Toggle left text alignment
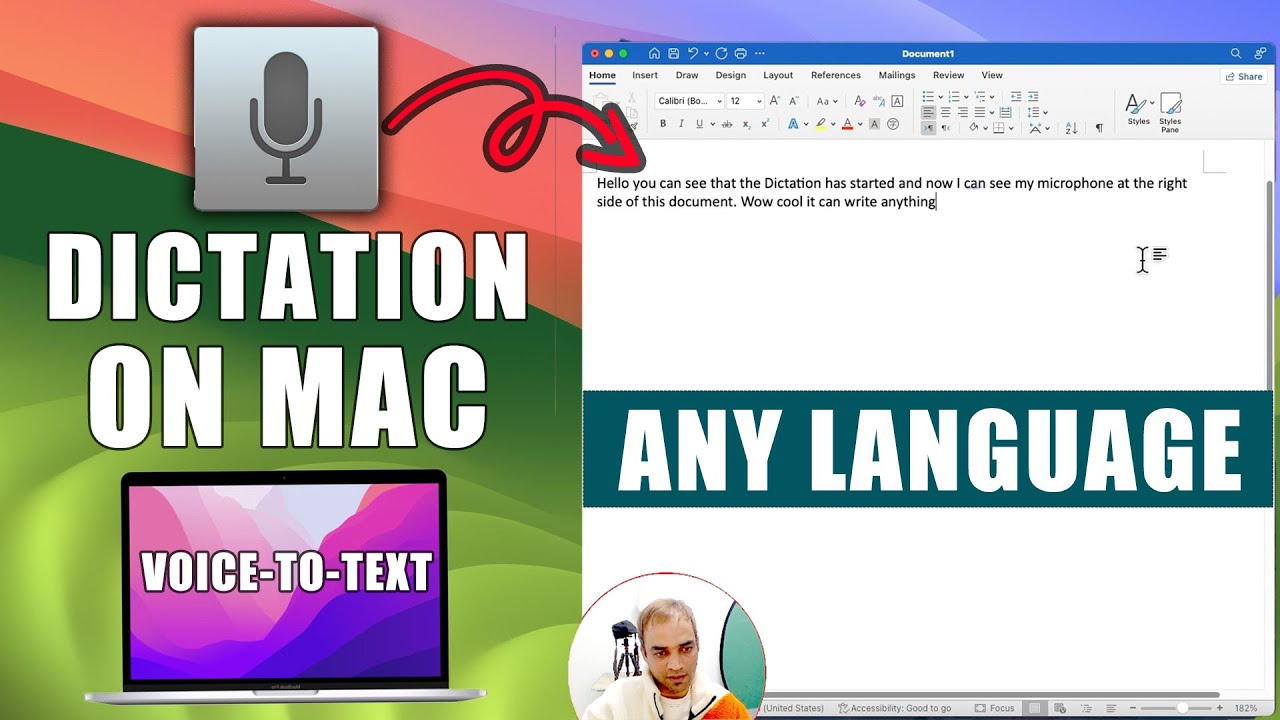 coord(928,112)
